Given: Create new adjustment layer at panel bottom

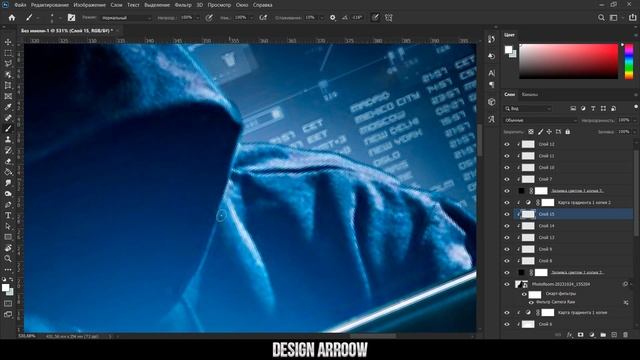Looking at the screenshot, I should pyautogui.click(x=592, y=335).
